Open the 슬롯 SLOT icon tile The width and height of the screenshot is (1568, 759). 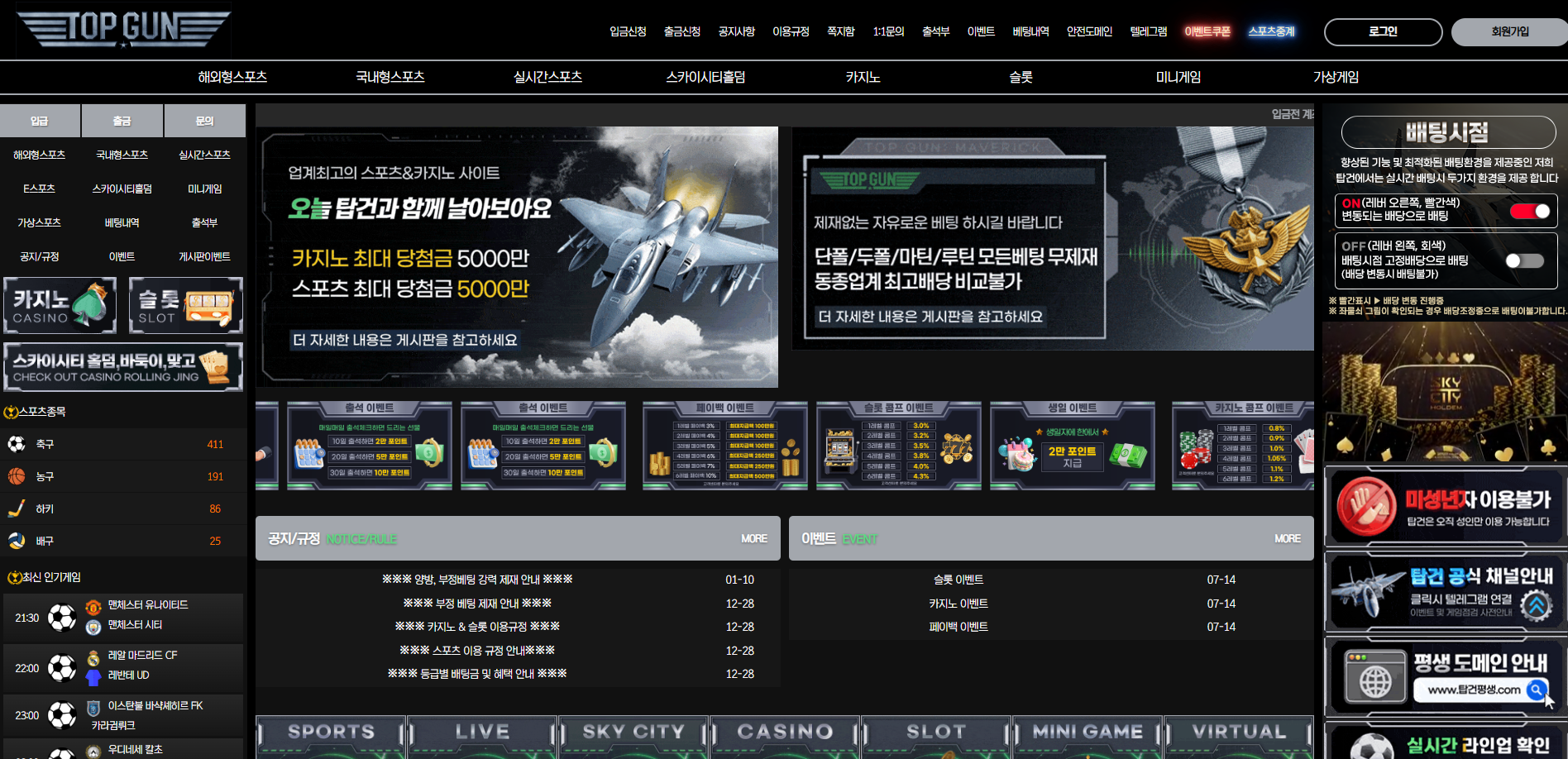point(185,305)
